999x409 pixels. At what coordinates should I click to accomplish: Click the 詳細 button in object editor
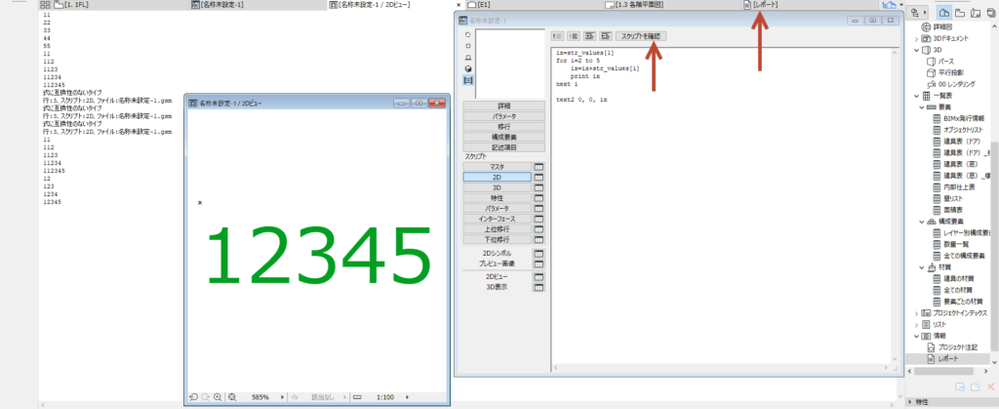point(503,106)
